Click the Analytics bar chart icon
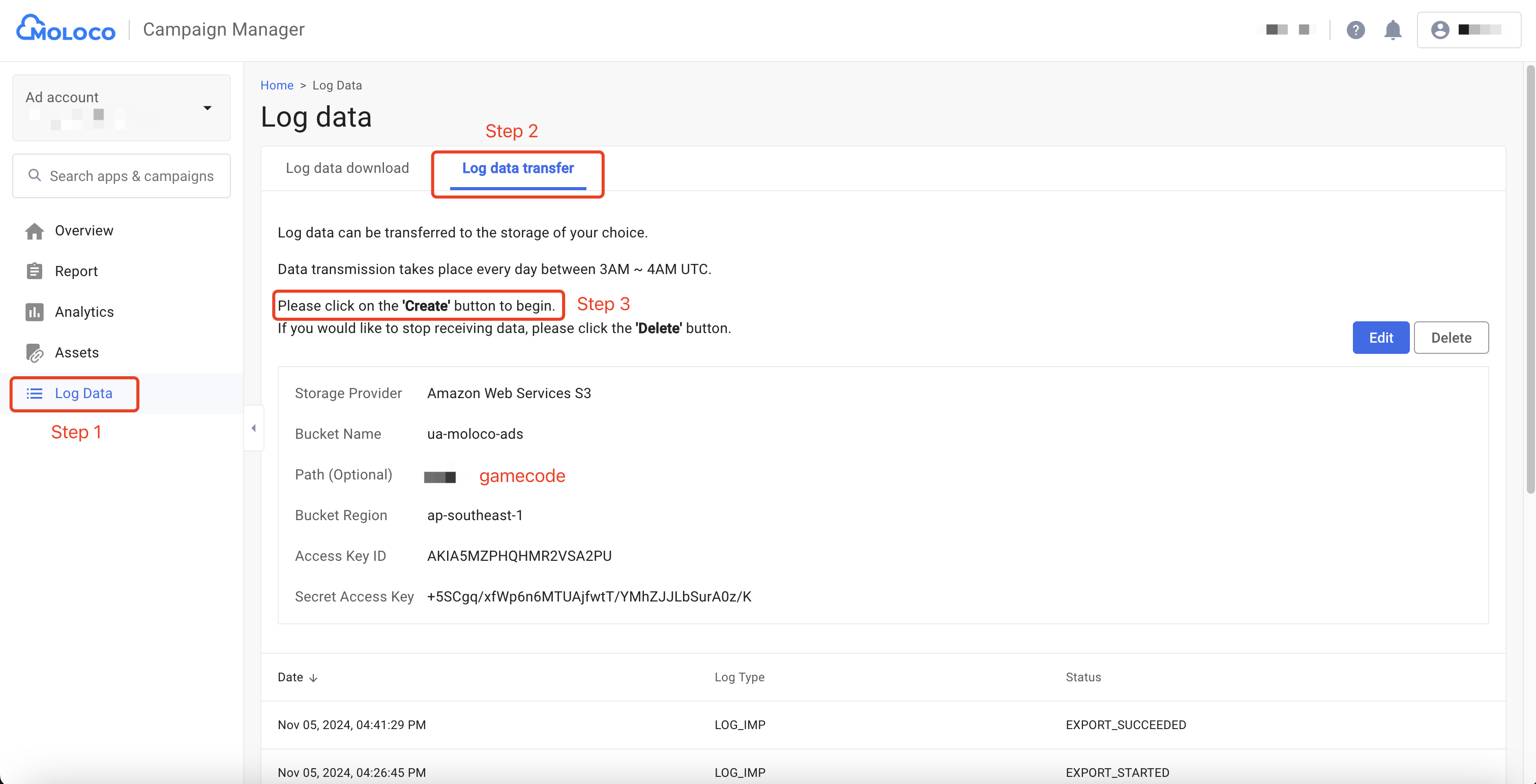 [x=35, y=312]
